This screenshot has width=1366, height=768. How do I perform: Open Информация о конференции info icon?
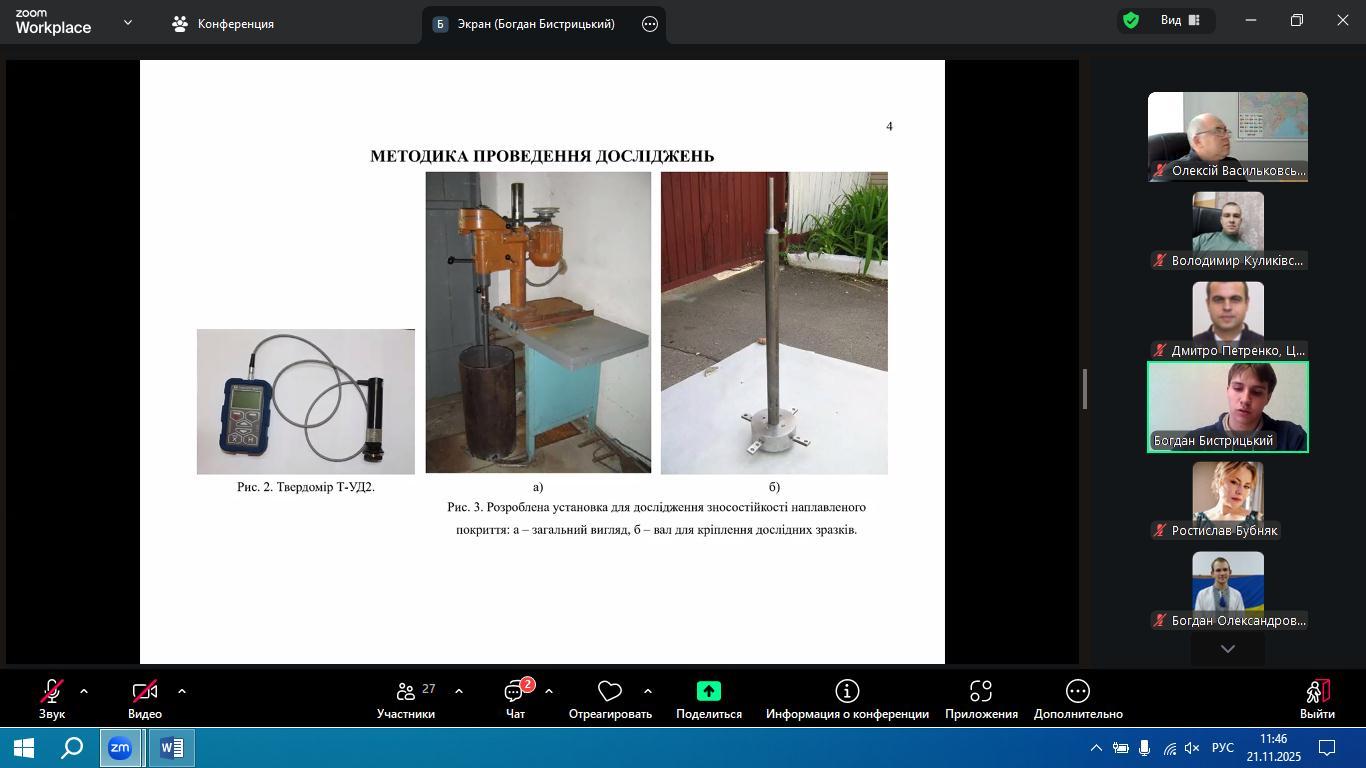(x=847, y=692)
